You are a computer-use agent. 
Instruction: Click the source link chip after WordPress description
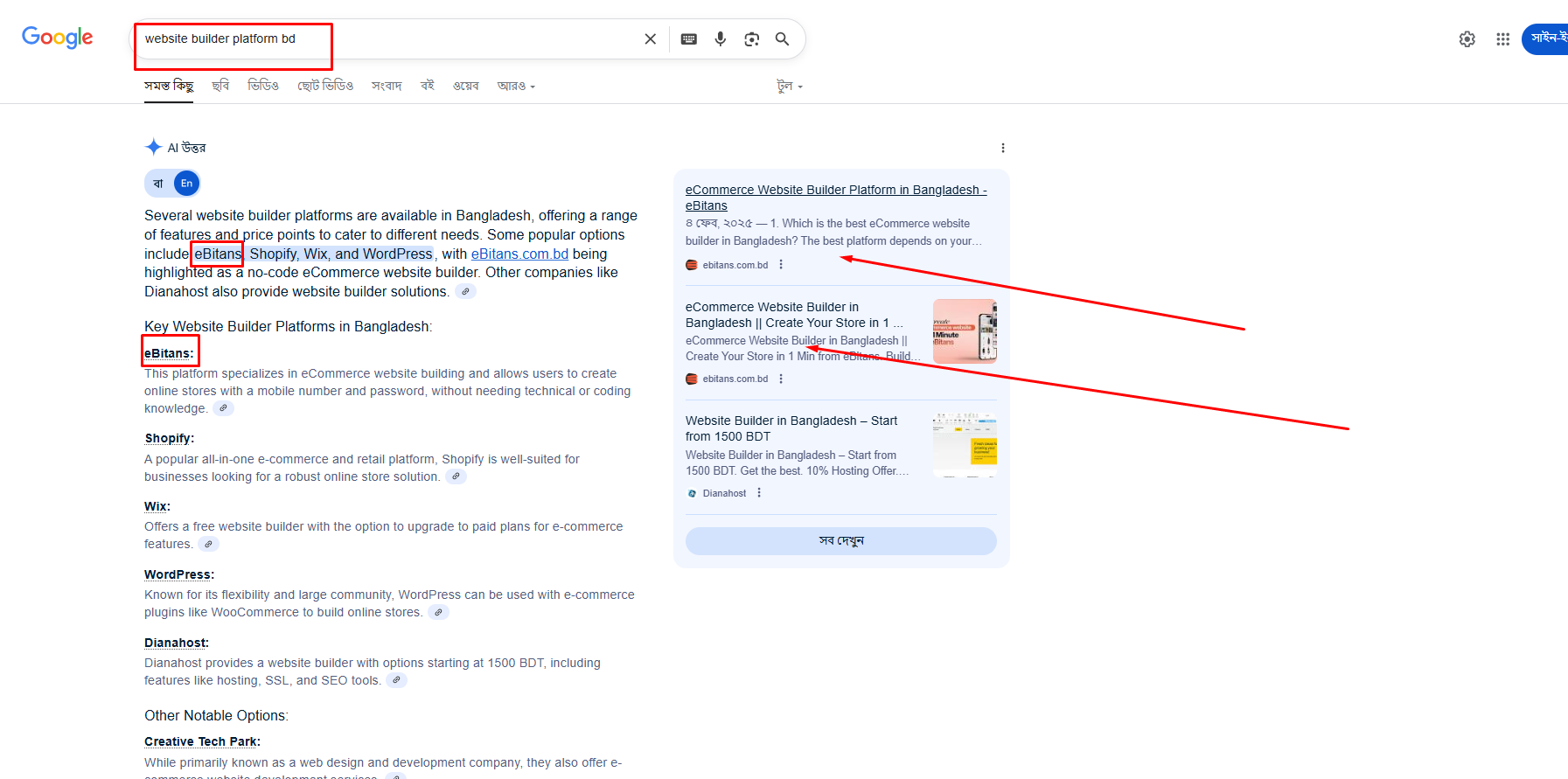tap(438, 612)
